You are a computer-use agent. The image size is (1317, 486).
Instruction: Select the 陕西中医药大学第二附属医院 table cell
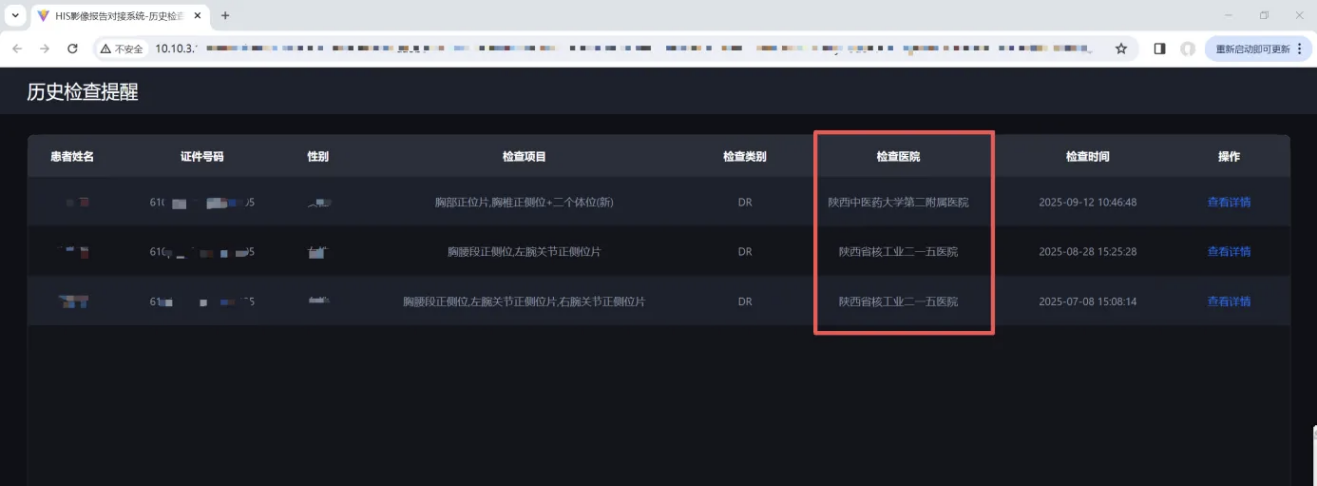tap(897, 202)
